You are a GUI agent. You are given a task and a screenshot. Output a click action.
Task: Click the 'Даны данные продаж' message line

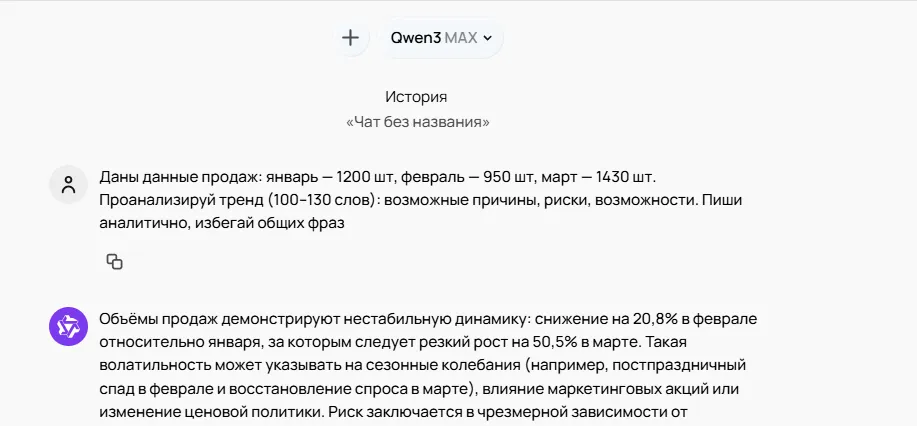point(382,177)
